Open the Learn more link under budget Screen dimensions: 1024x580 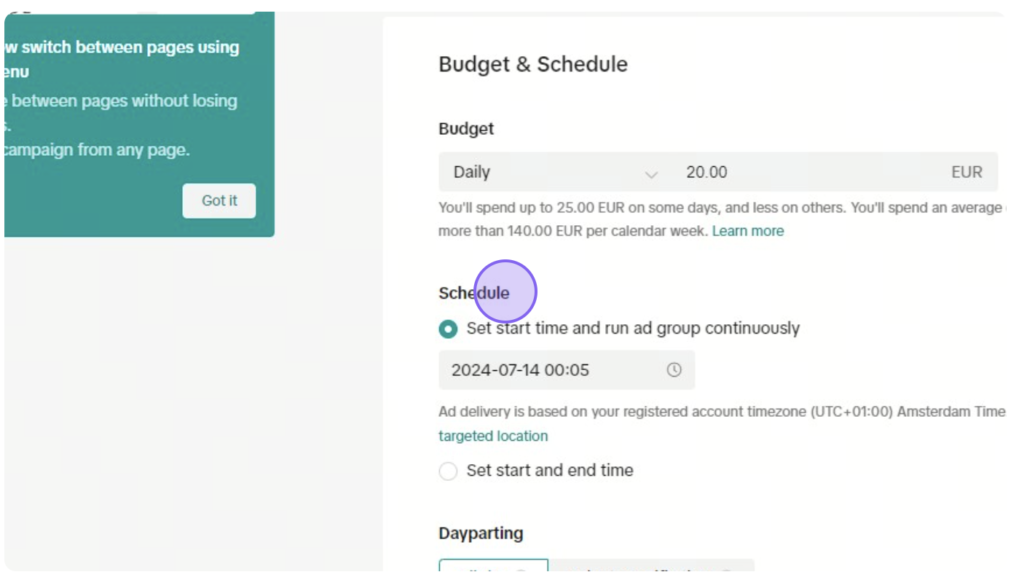(x=748, y=231)
